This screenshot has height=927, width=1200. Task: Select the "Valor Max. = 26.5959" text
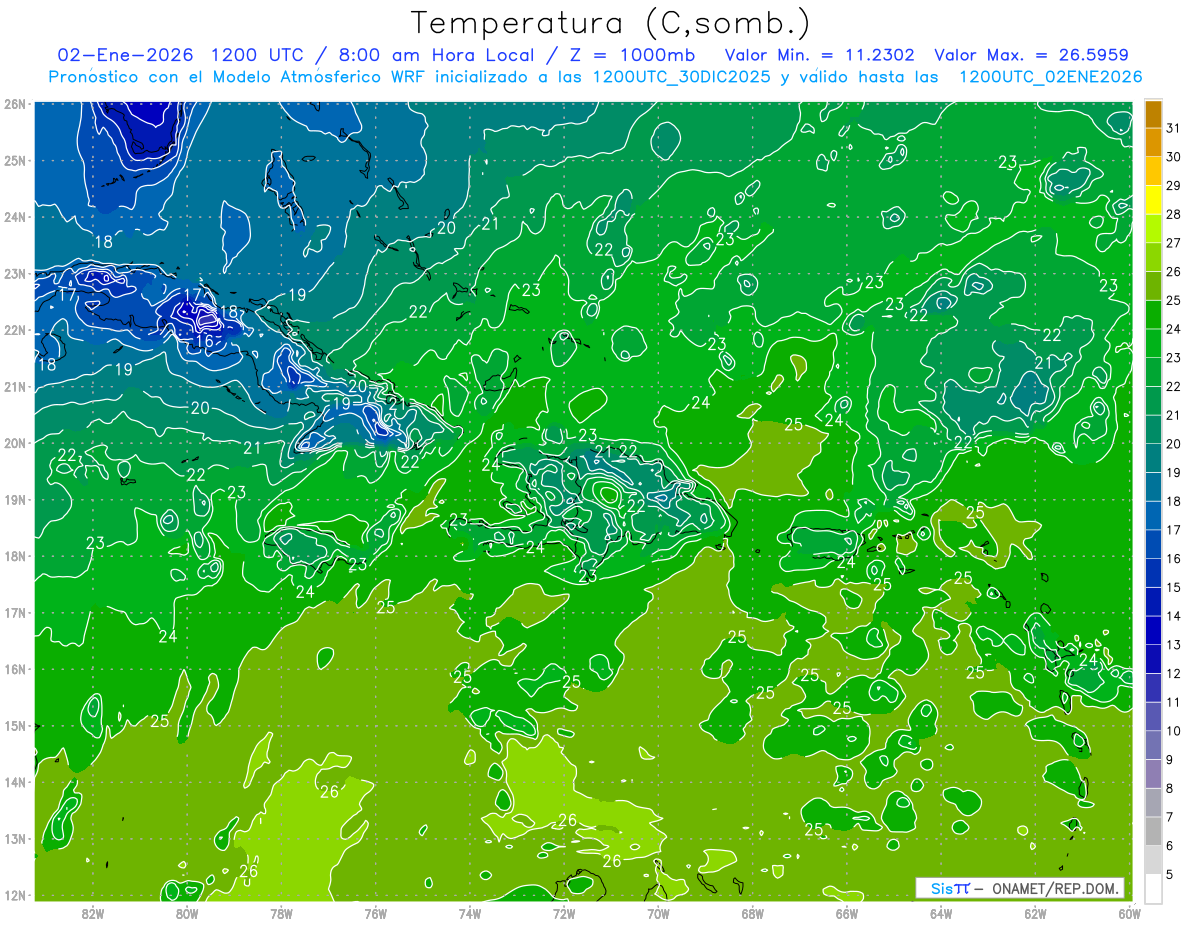(x=1033, y=54)
